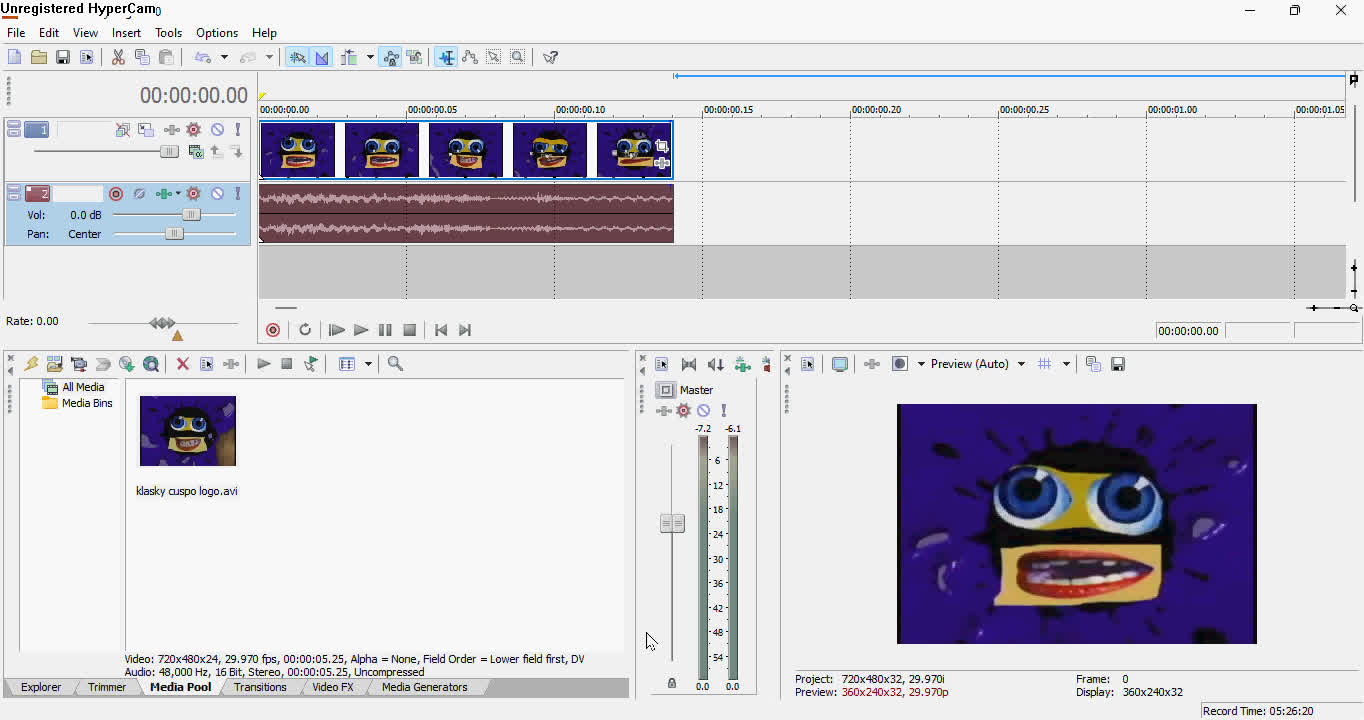This screenshot has height=720, width=1364.
Task: Click Remove Unused Media lightning icon
Action: click(31, 364)
